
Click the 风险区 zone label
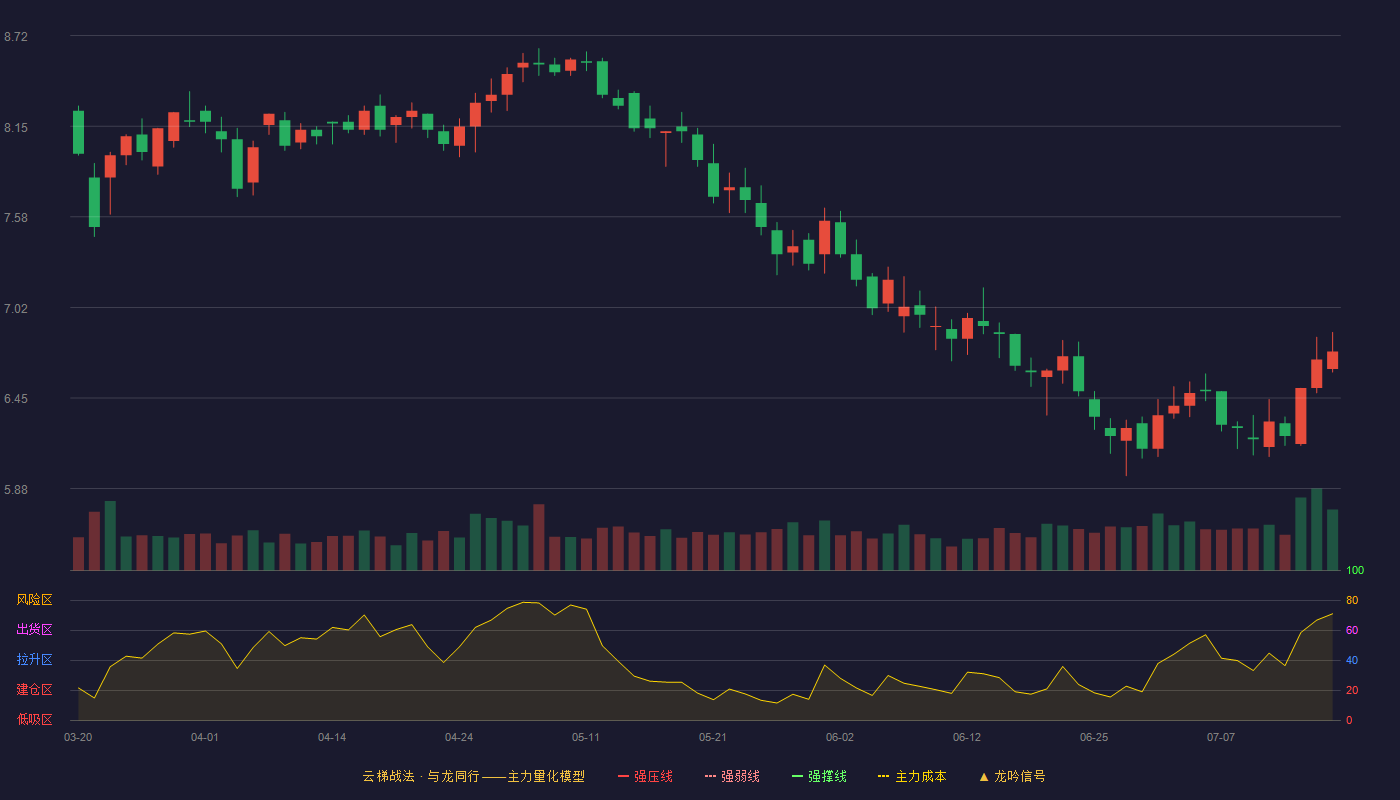(34, 600)
